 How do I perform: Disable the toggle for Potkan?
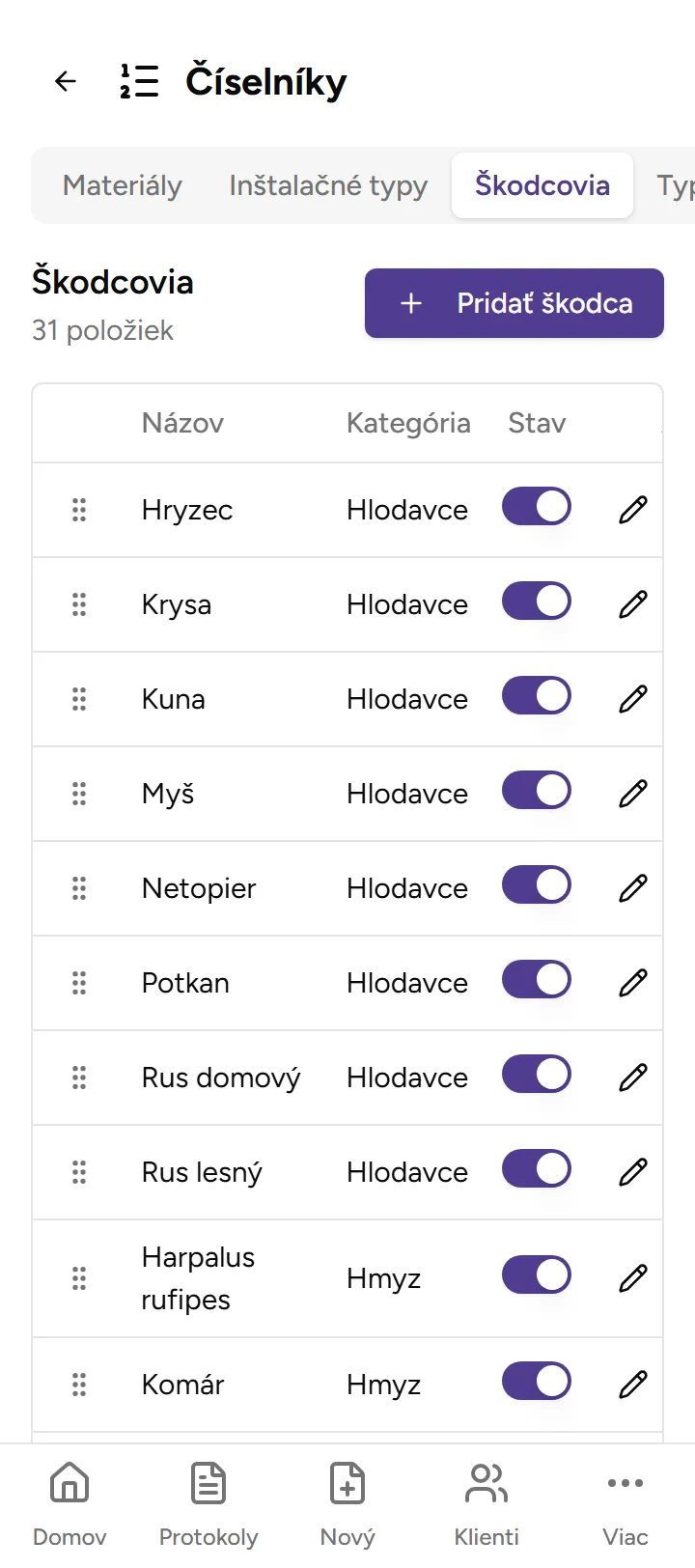(x=536, y=980)
